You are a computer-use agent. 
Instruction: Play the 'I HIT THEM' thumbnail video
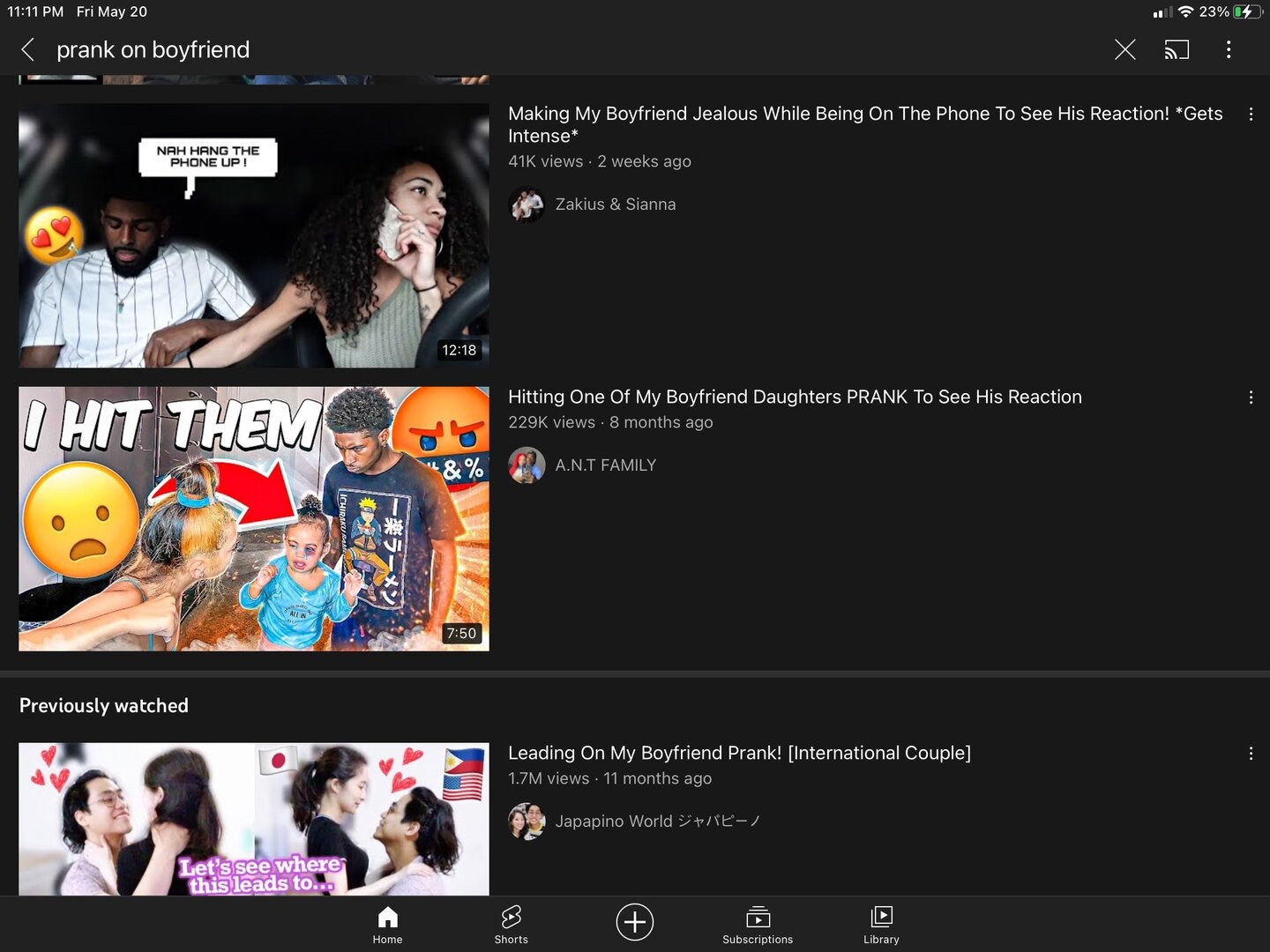tap(254, 519)
